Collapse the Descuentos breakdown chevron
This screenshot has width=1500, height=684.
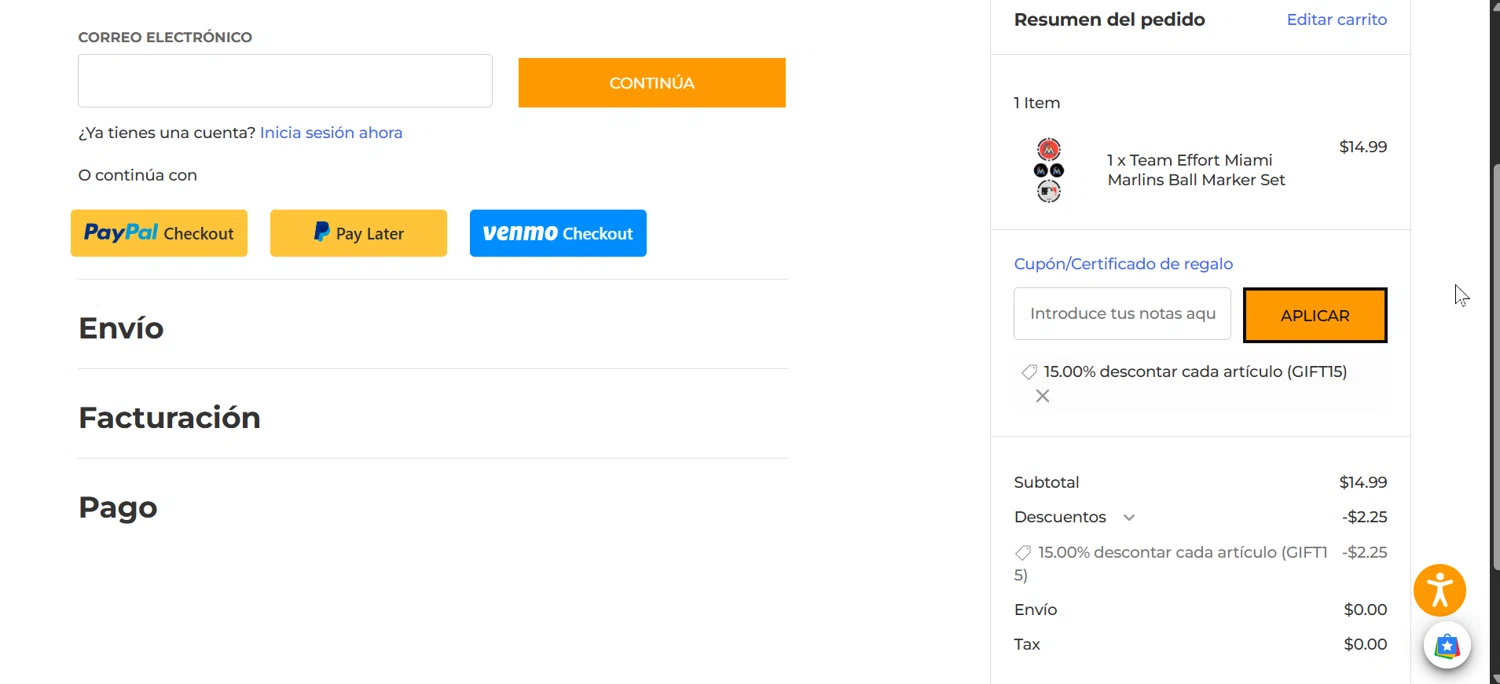click(x=1129, y=517)
